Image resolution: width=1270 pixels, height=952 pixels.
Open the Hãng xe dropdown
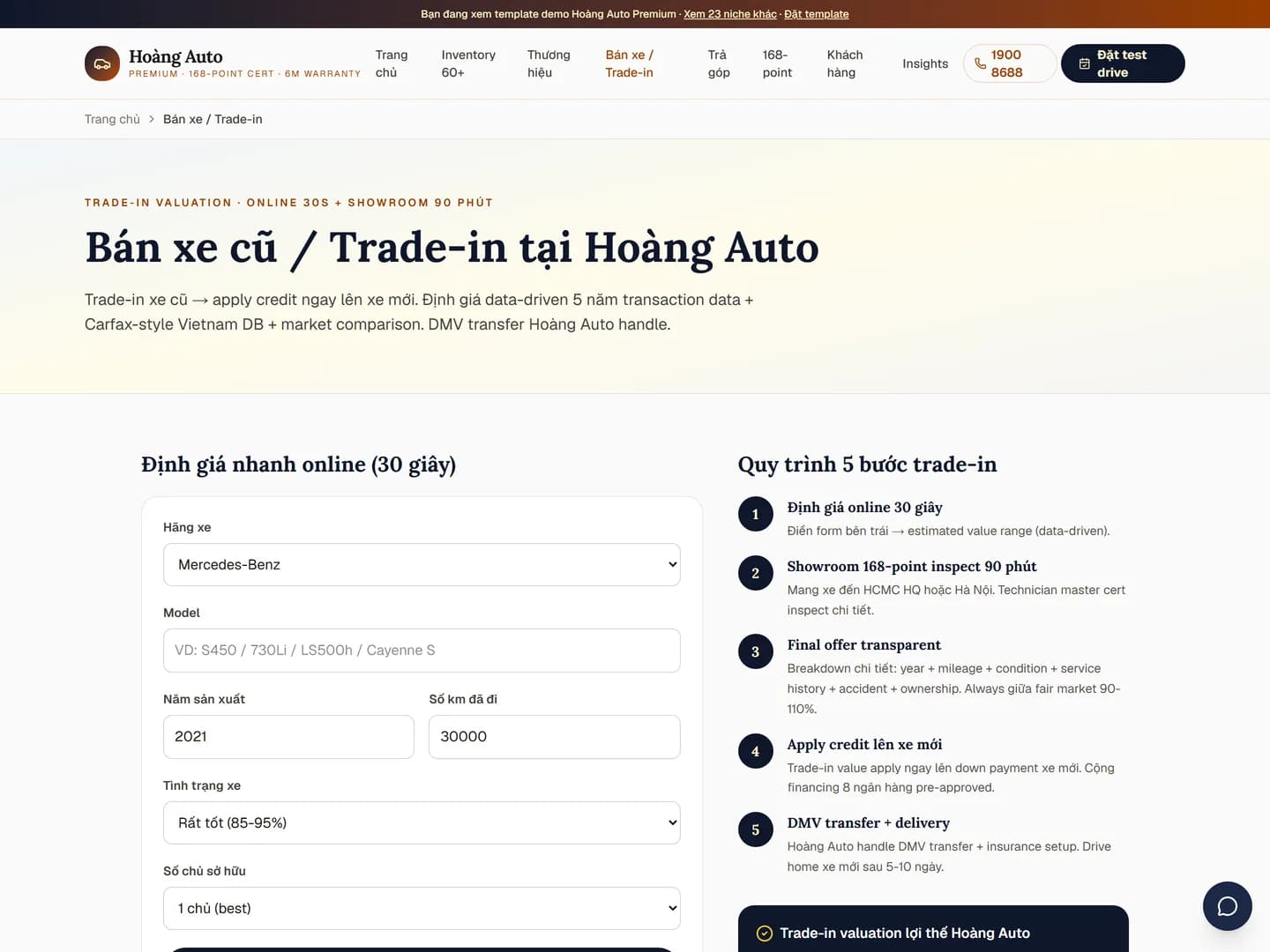pyautogui.click(x=422, y=564)
